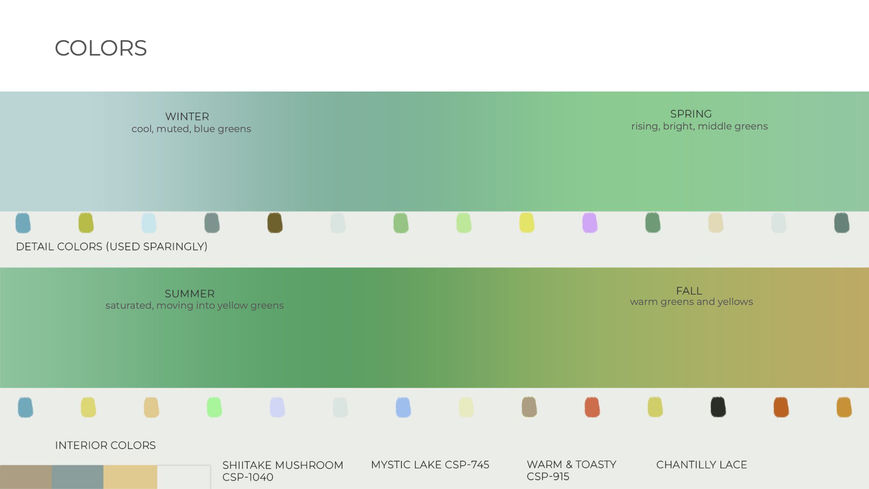The width and height of the screenshot is (869, 489).
Task: Select the black swatch under the Fall band
Action: (718, 408)
